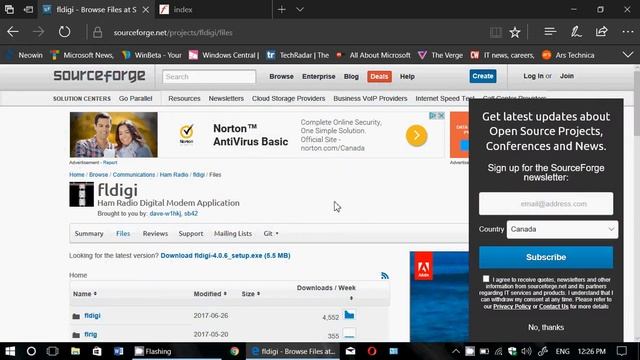Click the browser Back arrow
The height and width of the screenshot is (360, 640).
[x=13, y=32]
